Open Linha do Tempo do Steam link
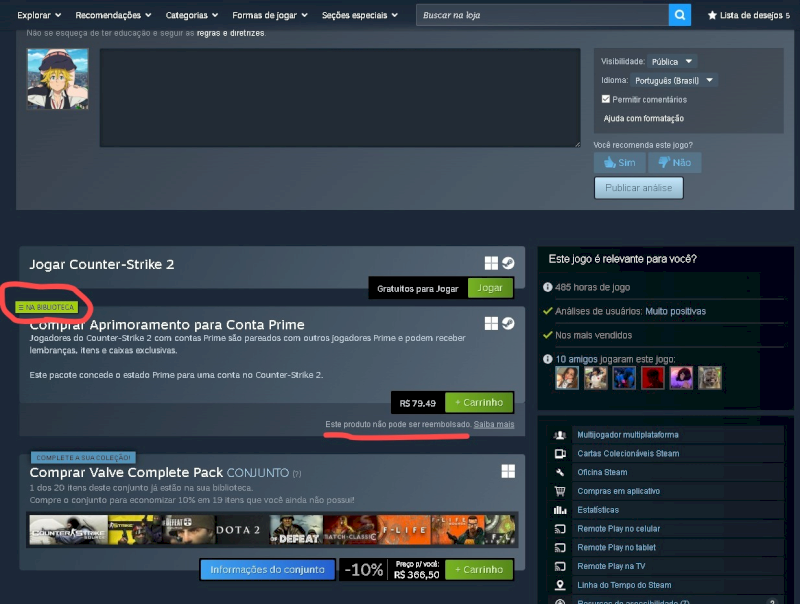The image size is (800, 604). [624, 585]
